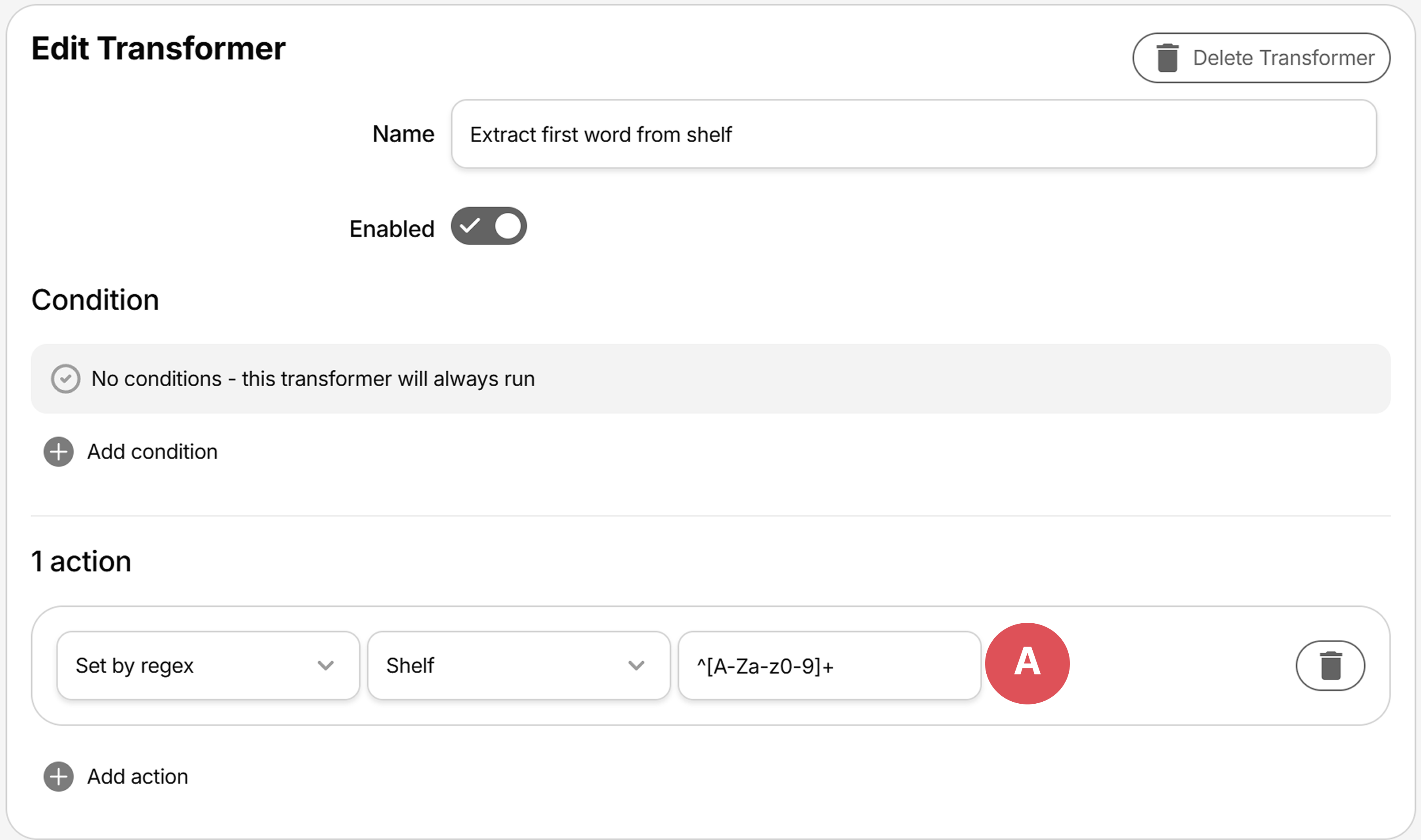1421x840 pixels.
Task: Click the no conditions banner
Action: coord(710,379)
